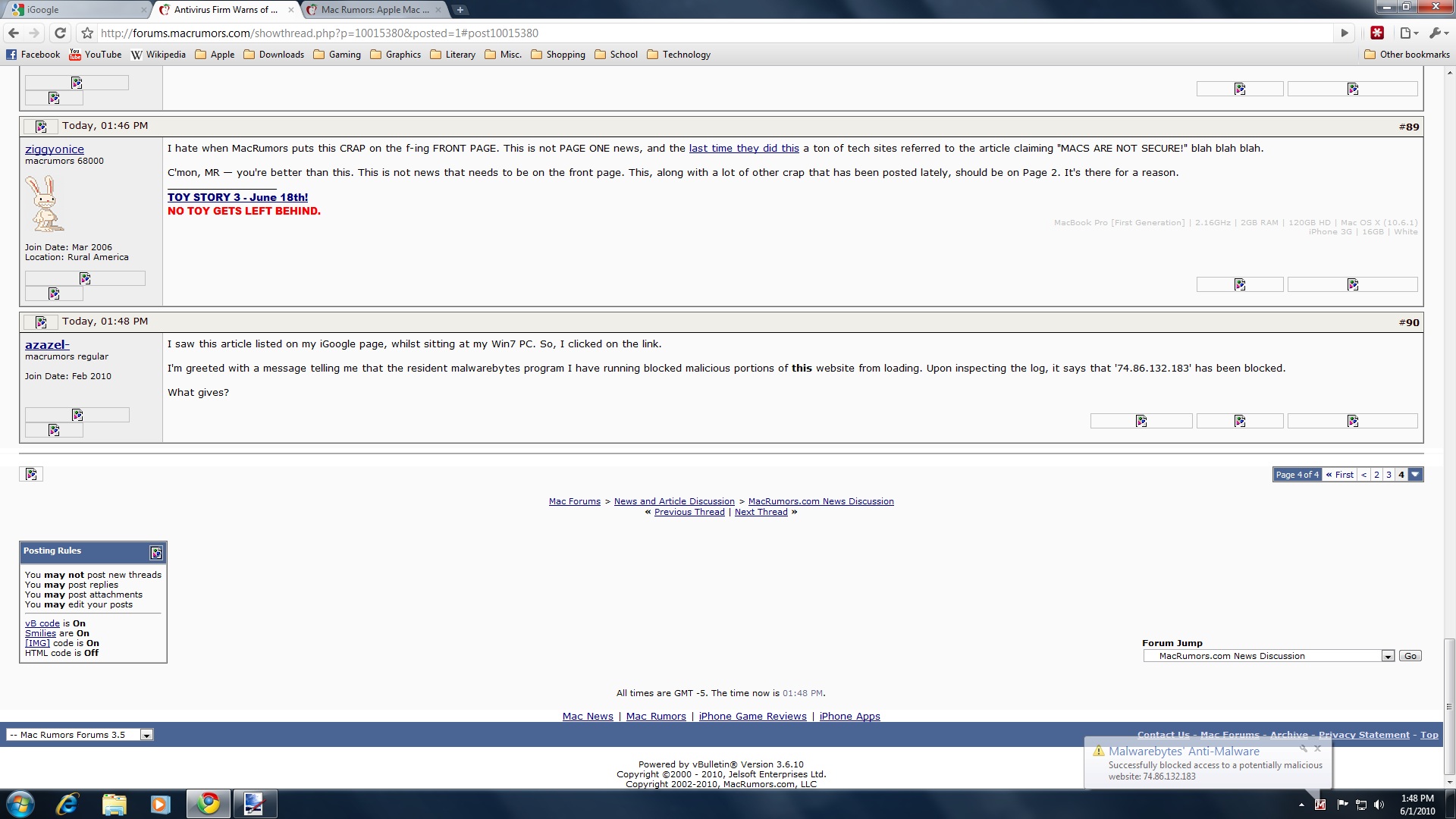1456x819 pixels.
Task: Dismiss the Malwarebytes' Anti-Malware notification
Action: tap(1317, 748)
